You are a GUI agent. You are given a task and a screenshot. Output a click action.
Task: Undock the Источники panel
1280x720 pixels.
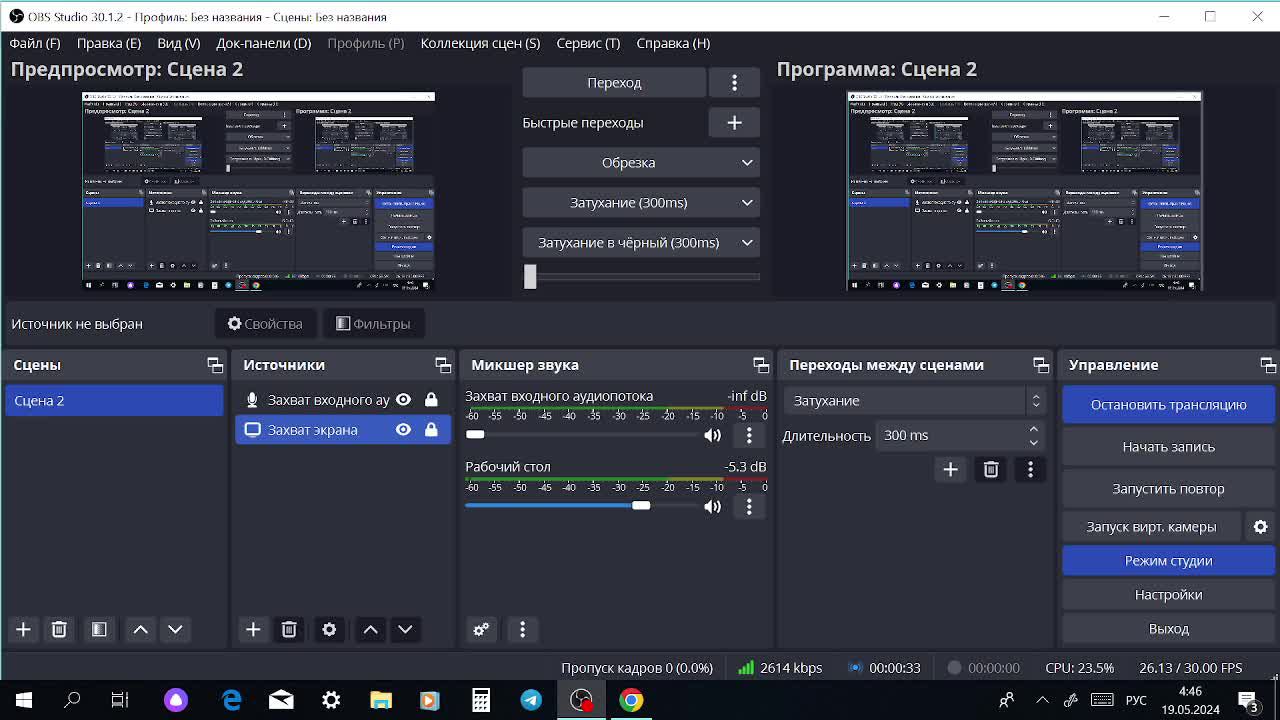pos(443,365)
